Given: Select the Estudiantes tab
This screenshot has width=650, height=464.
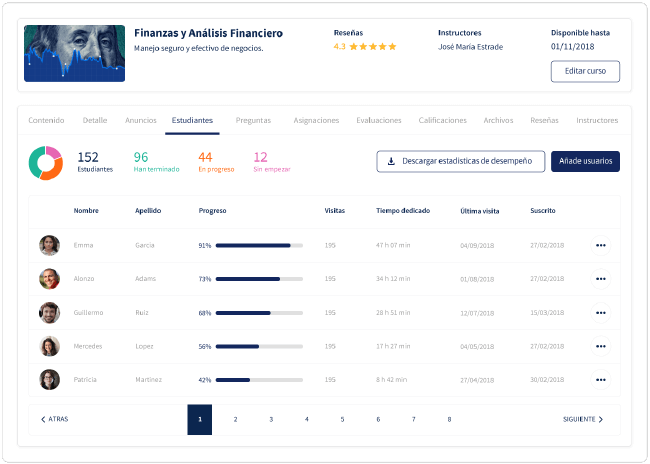Looking at the screenshot, I should (192, 120).
